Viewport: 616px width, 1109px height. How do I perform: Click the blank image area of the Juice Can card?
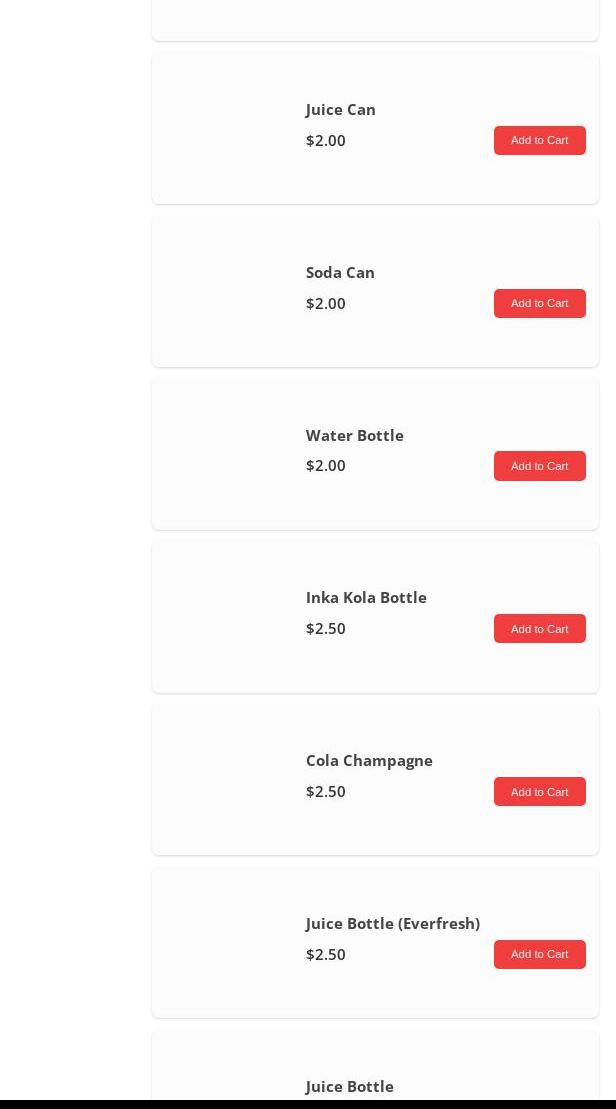pyautogui.click(x=228, y=128)
